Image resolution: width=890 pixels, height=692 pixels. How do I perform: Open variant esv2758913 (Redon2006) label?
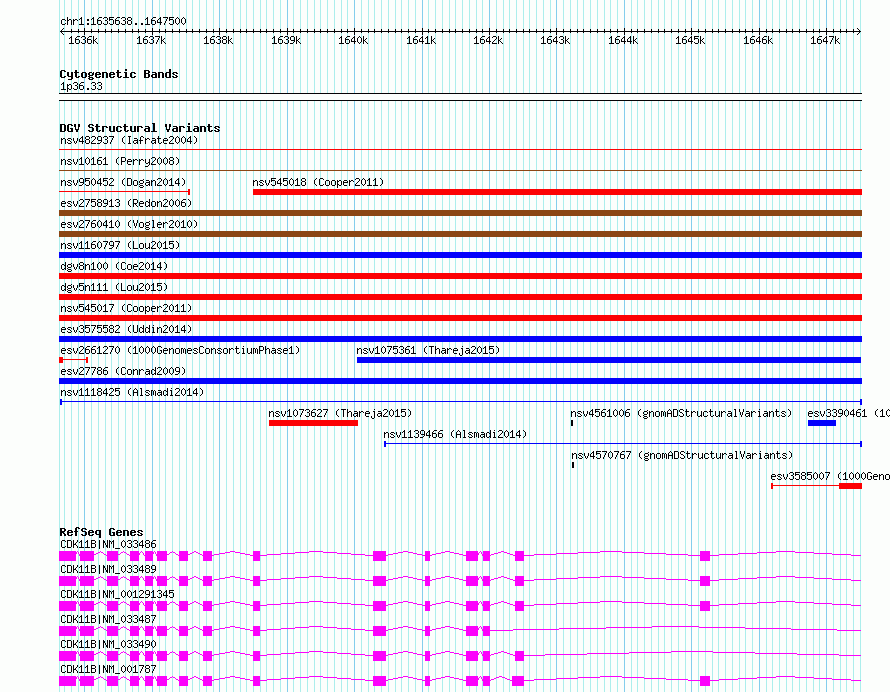click(126, 203)
